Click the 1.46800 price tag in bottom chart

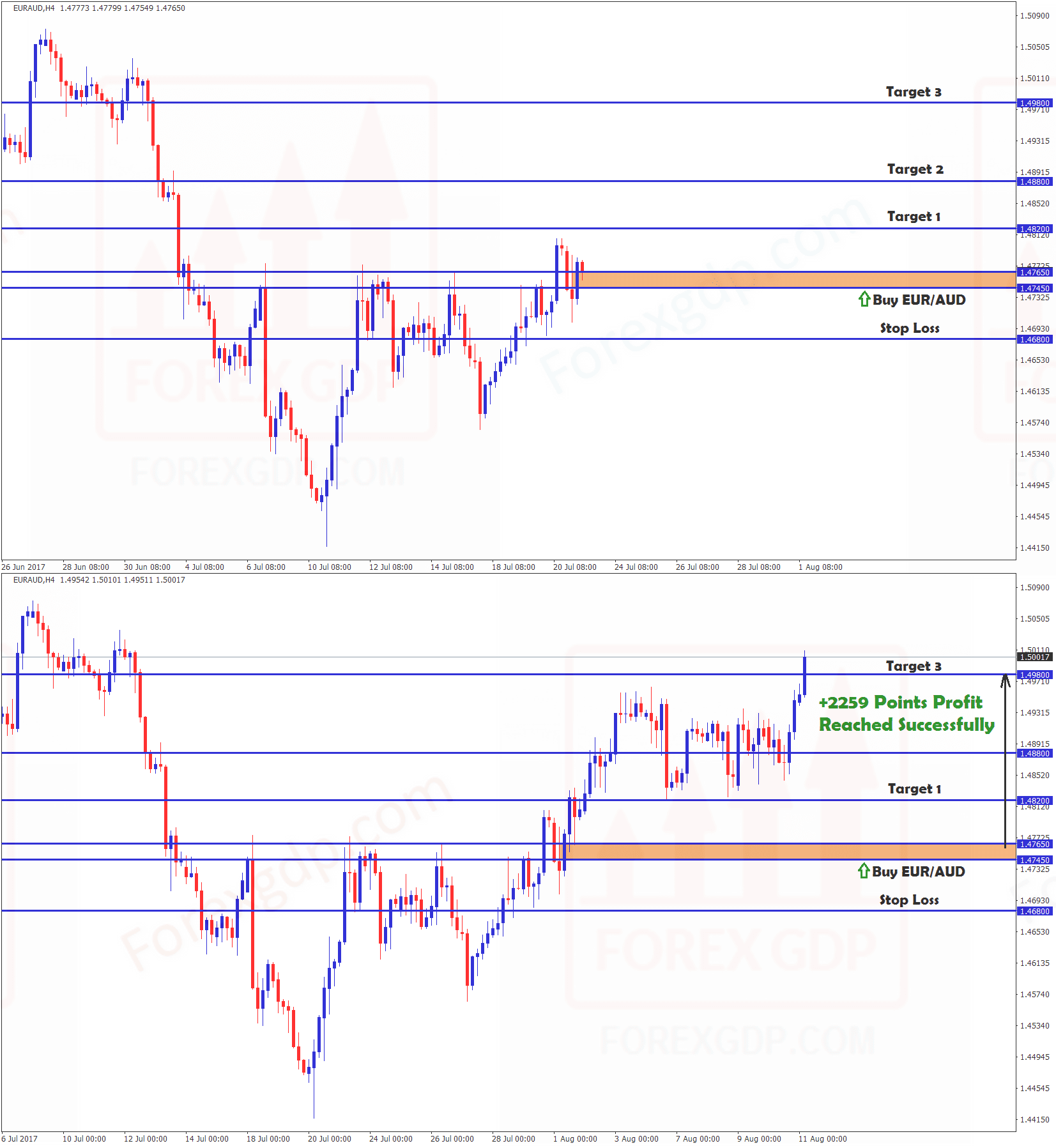click(x=1034, y=911)
